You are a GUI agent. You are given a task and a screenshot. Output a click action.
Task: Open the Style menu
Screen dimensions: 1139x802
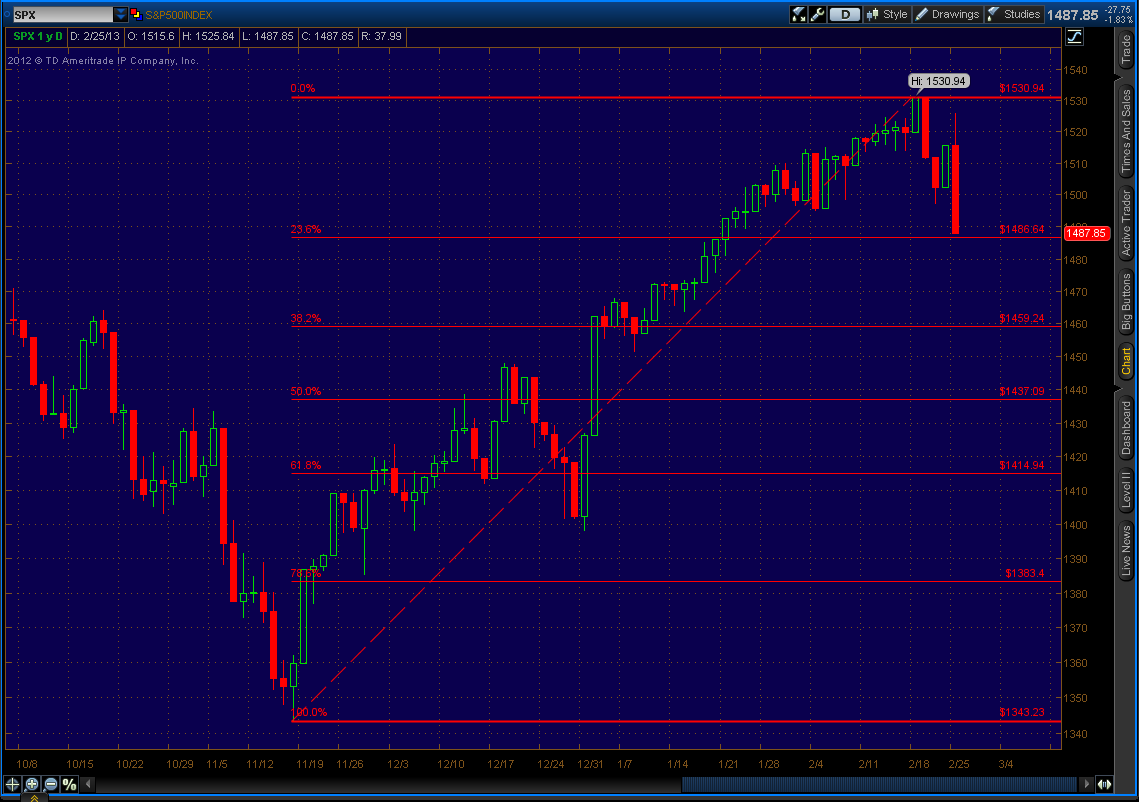[x=887, y=15]
